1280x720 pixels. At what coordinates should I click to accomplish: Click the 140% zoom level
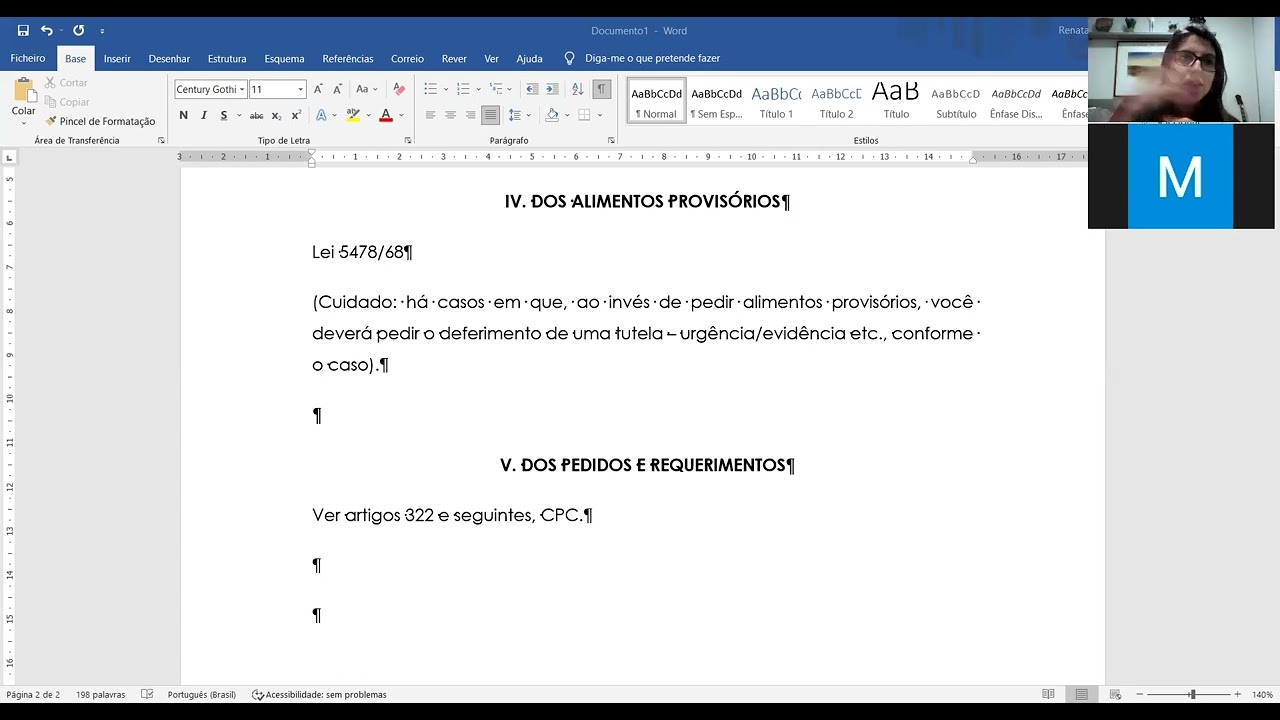[1262, 694]
